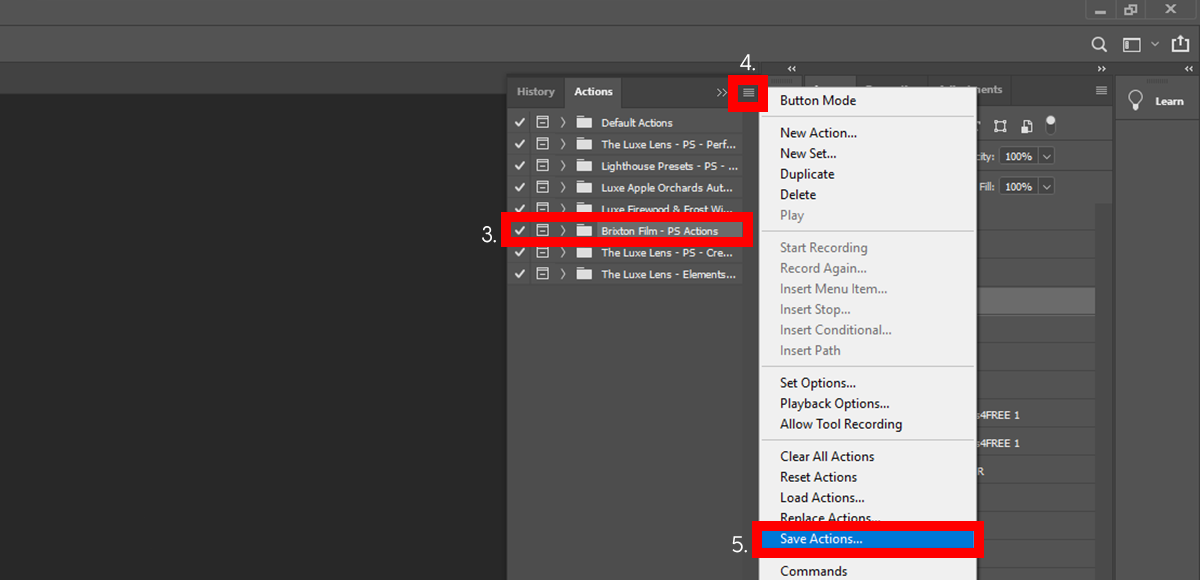Image resolution: width=1200 pixels, height=580 pixels.
Task: Choose Save Actions... from the menu
Action: coord(821,539)
